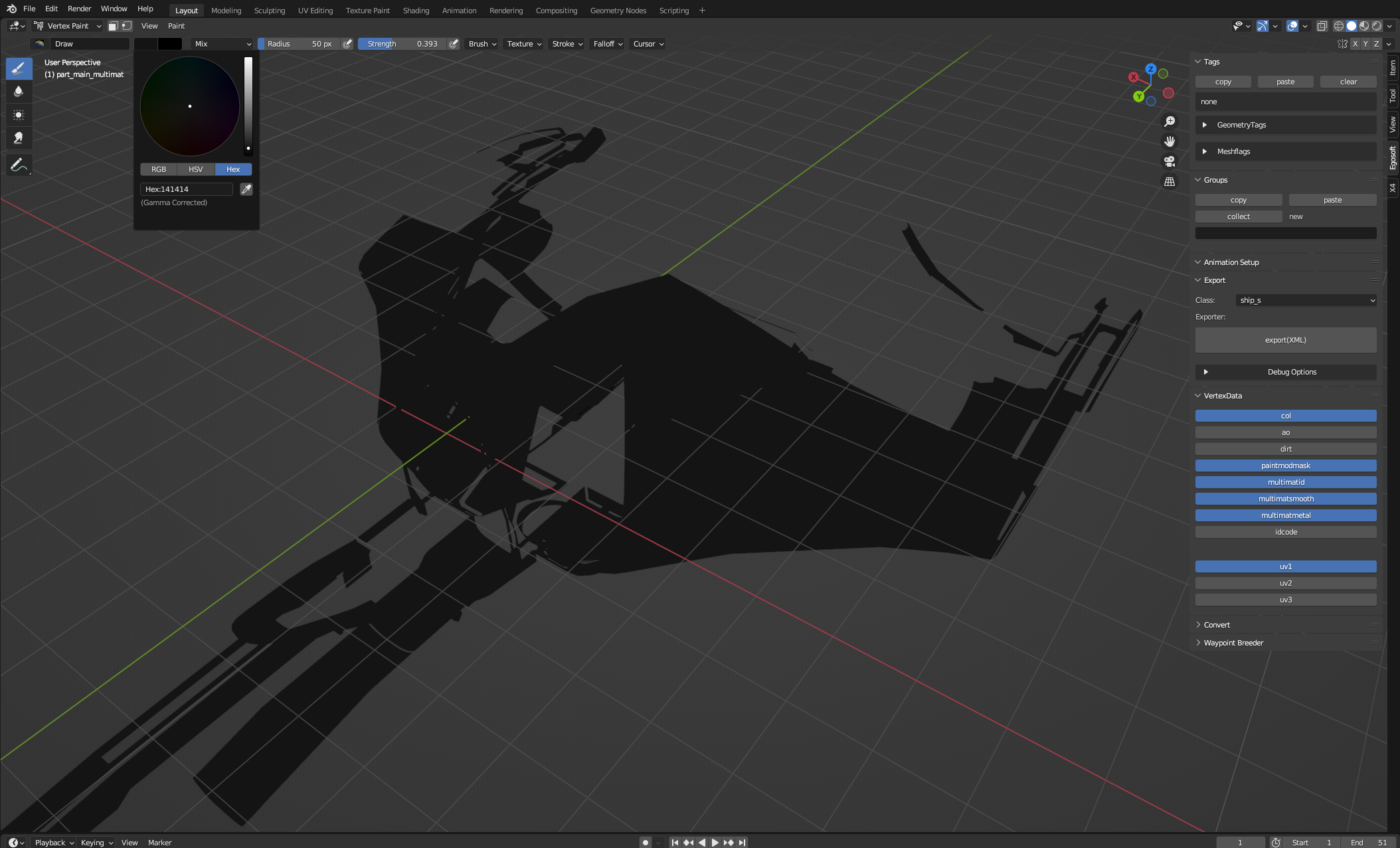The image size is (1400, 848).
Task: Toggle the camera view icon
Action: click(1170, 161)
